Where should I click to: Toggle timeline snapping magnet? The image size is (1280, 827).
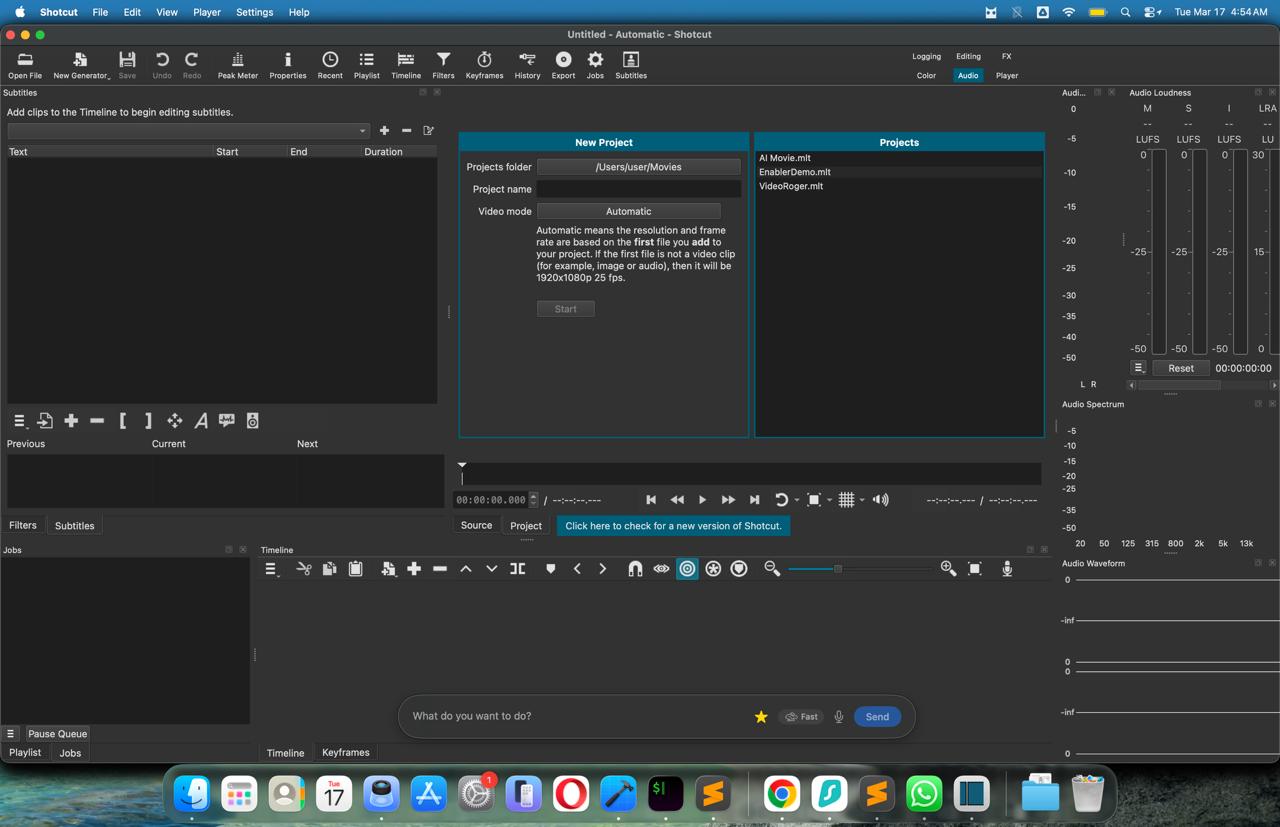tap(635, 569)
